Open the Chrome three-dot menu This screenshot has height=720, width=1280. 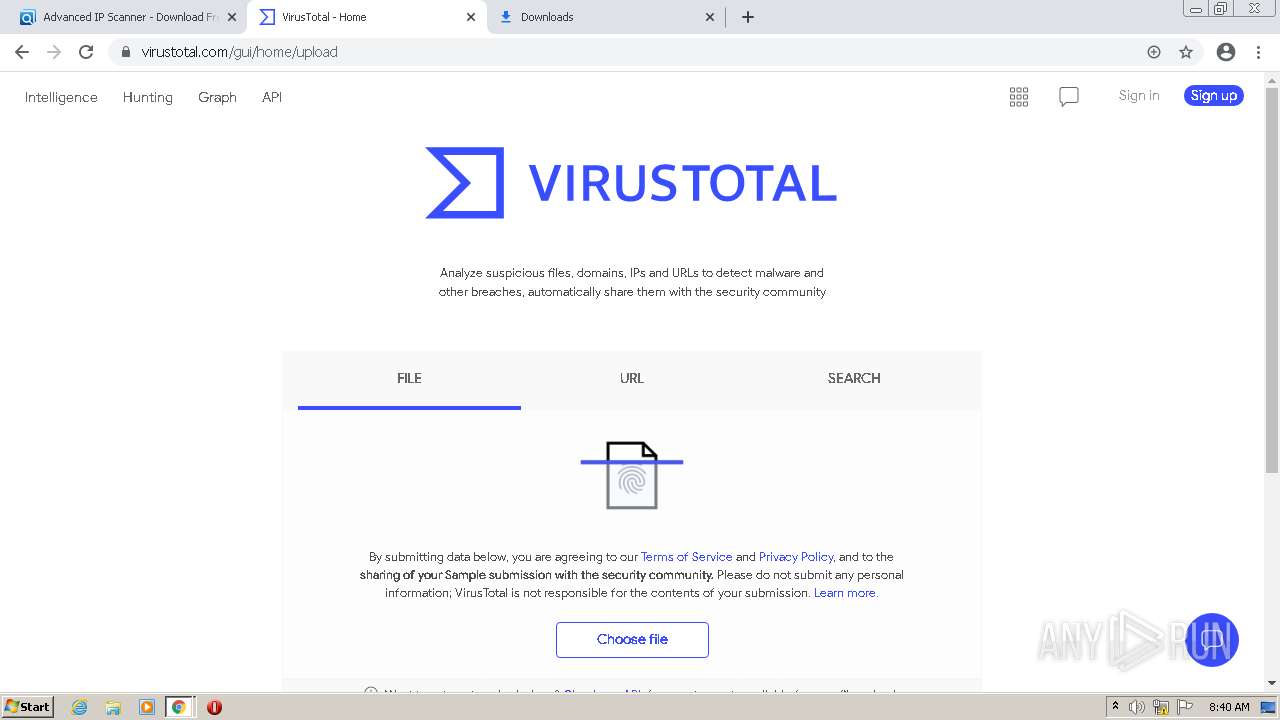pyautogui.click(x=1258, y=52)
